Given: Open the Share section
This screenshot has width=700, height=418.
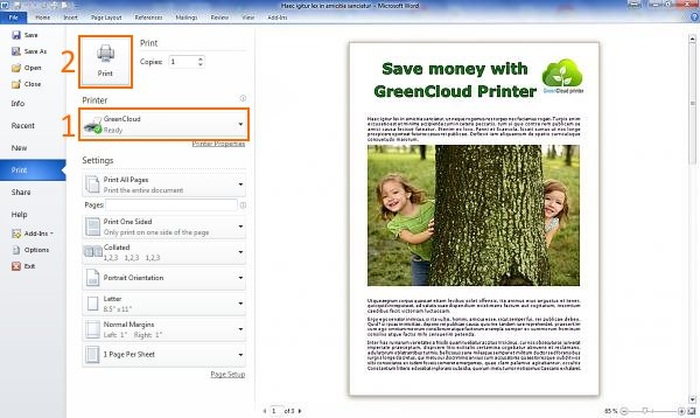Looking at the screenshot, I should tap(21, 192).
